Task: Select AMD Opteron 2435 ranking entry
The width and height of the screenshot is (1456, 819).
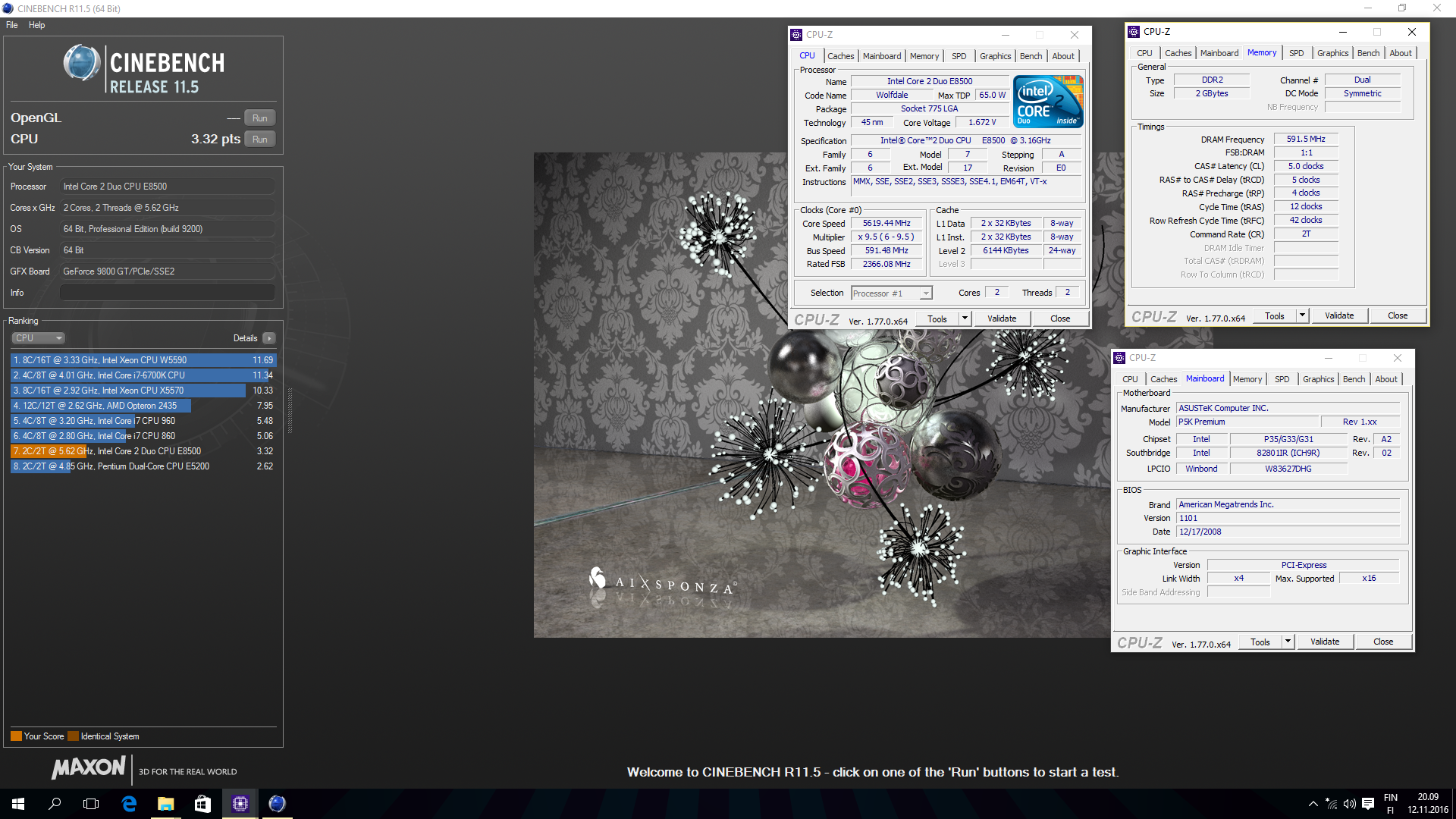Action: tap(143, 406)
